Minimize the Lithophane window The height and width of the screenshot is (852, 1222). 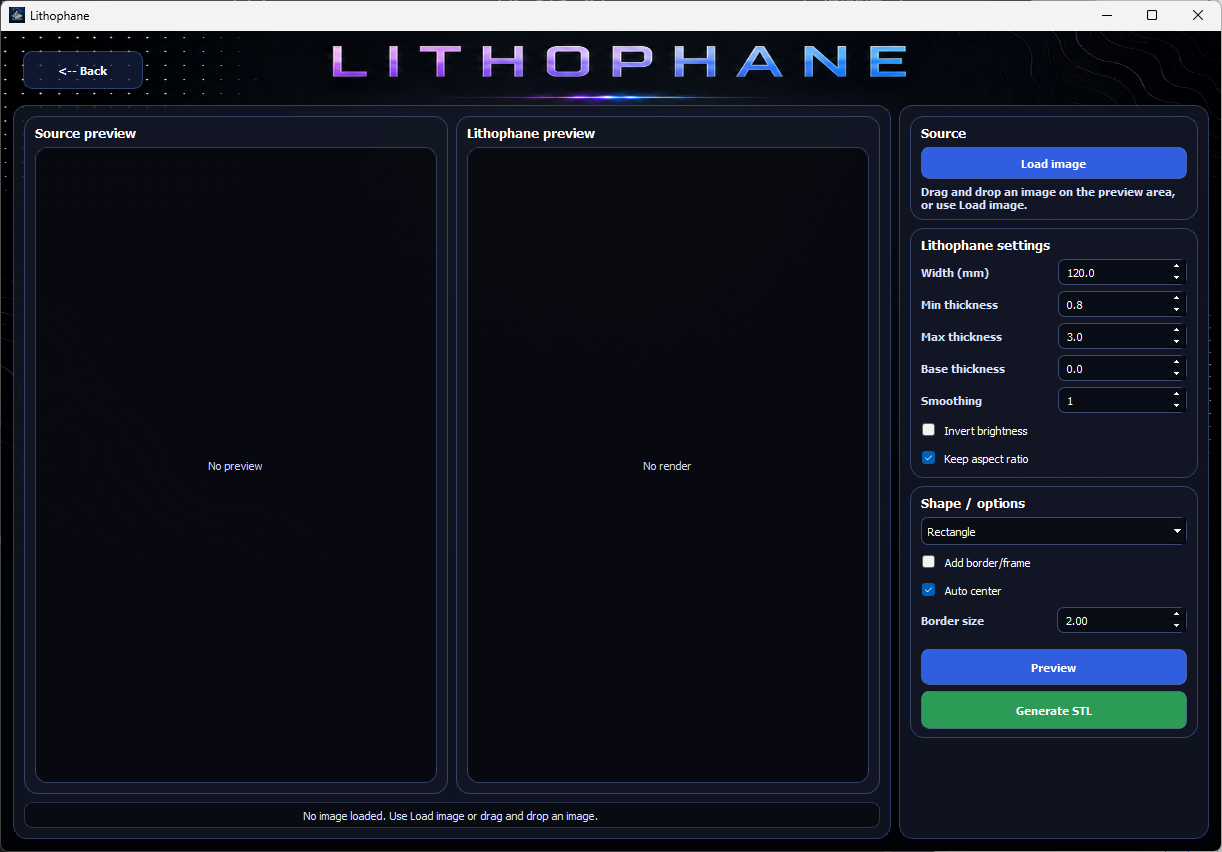pos(1106,15)
